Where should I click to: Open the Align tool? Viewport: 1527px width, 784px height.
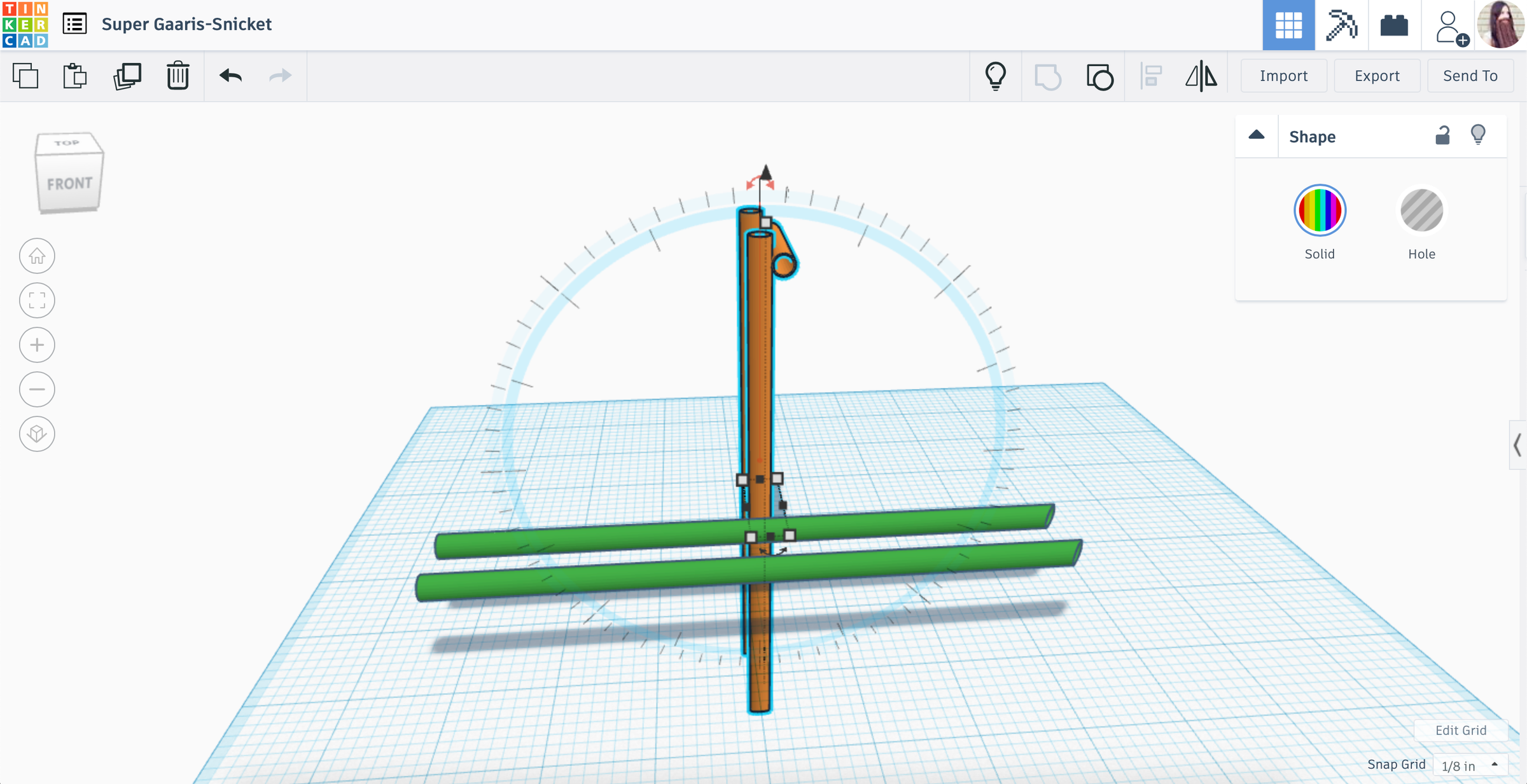[1152, 76]
